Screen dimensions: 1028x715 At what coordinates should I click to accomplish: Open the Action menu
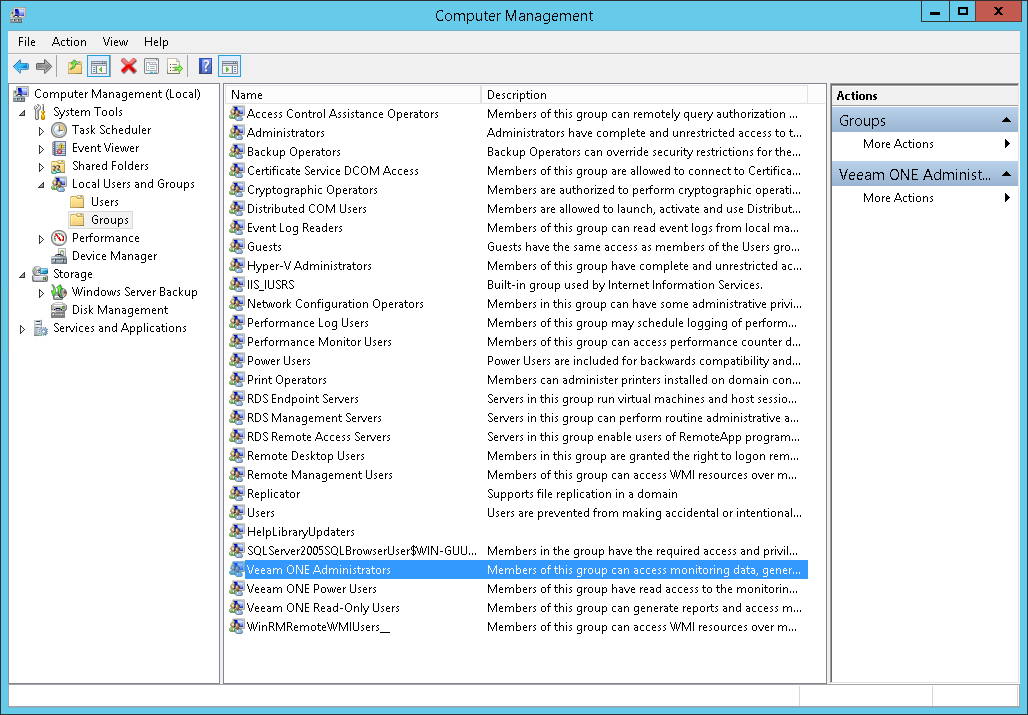[69, 42]
